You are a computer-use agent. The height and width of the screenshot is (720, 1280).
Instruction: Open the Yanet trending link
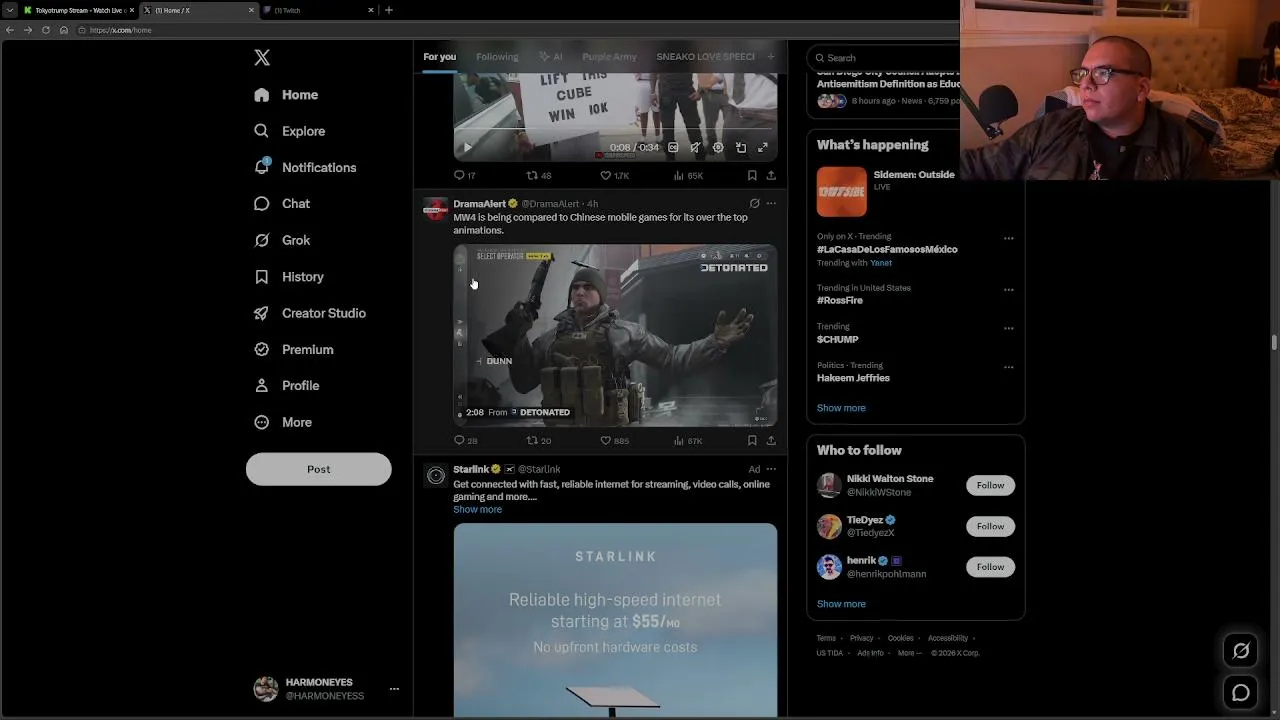881,263
